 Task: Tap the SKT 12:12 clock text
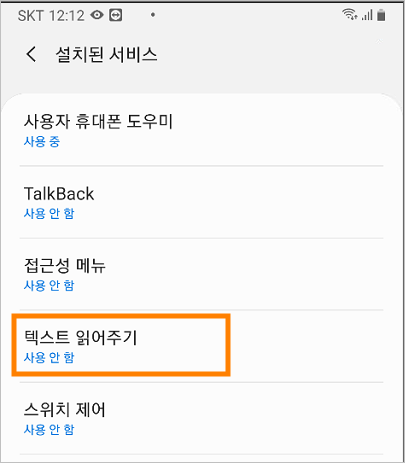(x=51, y=16)
